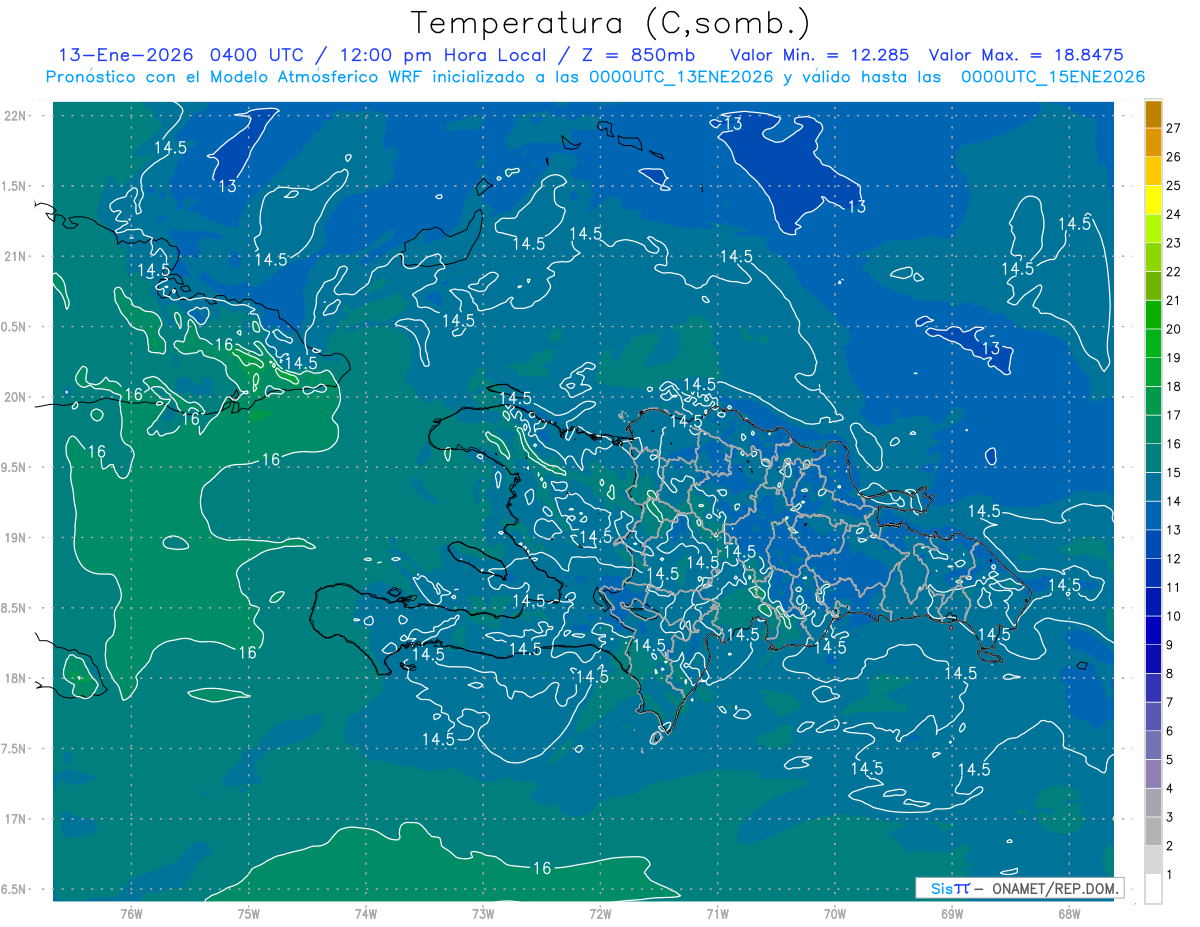Click the '7.5N' latitude axis label
This screenshot has height=927, width=1200.
click(x=15, y=749)
